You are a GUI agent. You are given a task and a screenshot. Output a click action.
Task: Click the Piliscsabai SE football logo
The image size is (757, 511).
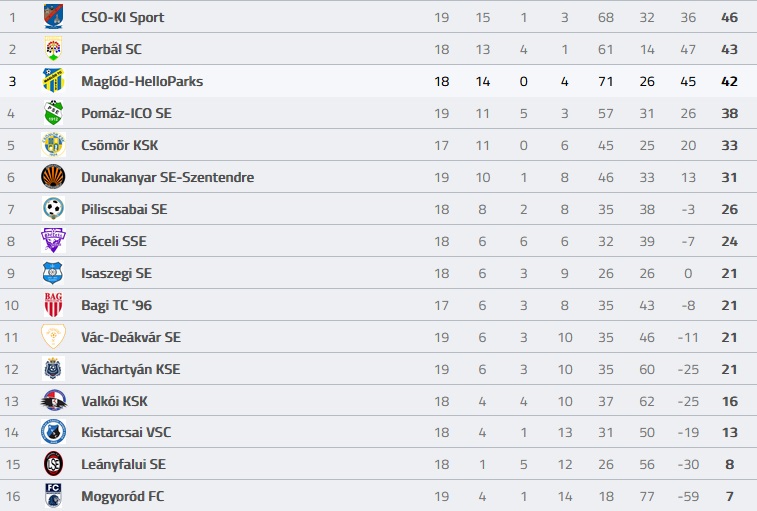click(x=53, y=209)
